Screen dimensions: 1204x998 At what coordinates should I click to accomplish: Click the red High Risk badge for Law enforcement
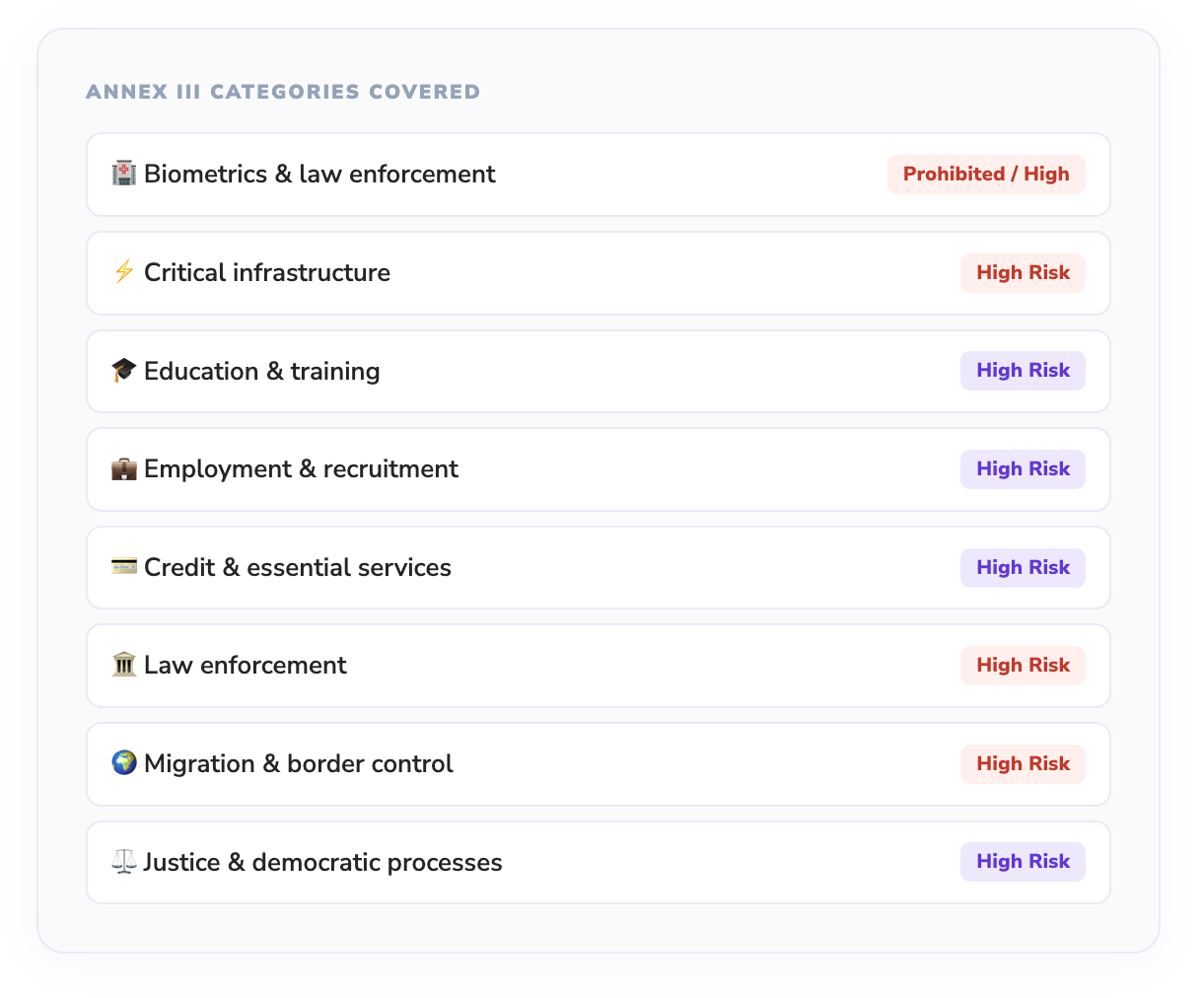coord(1023,666)
